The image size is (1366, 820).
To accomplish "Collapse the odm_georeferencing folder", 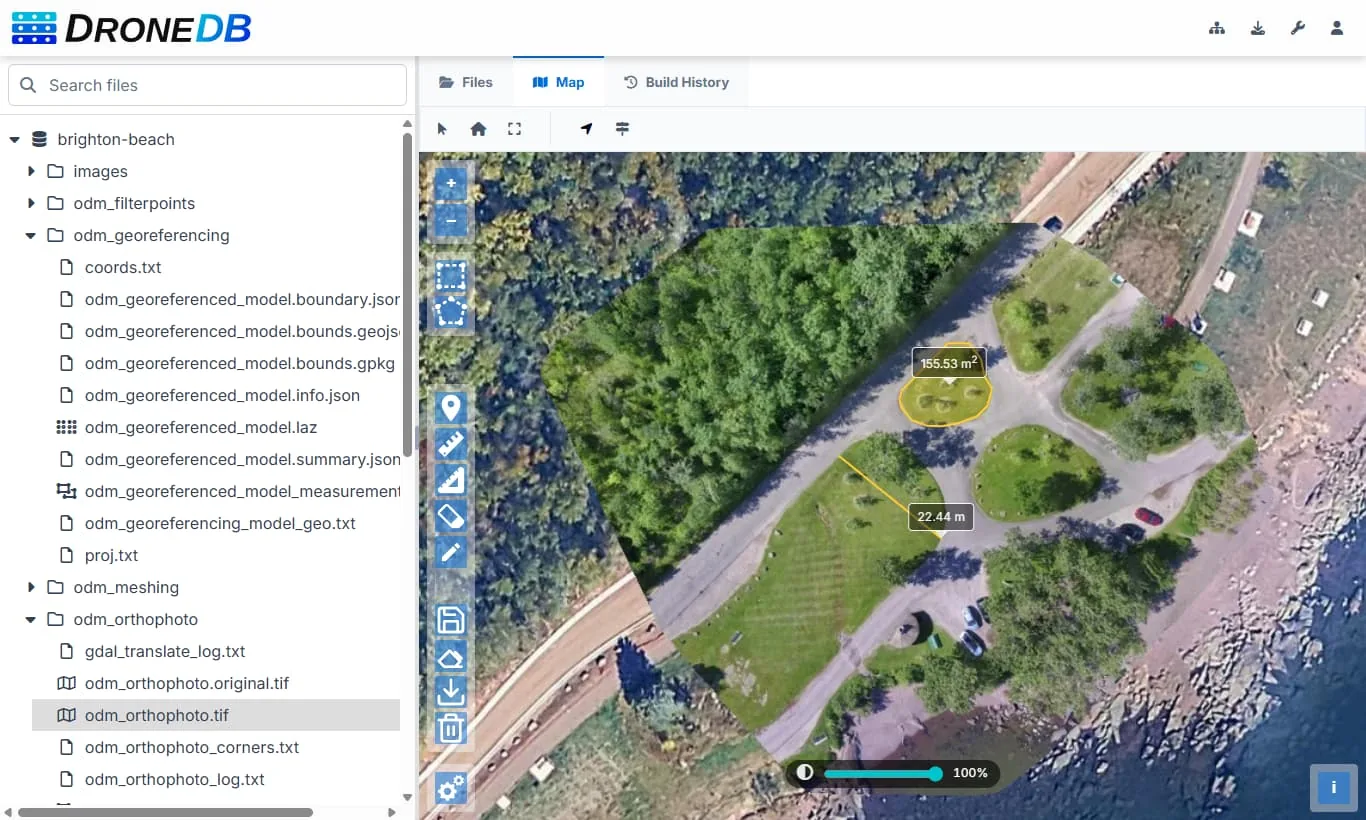I will (31, 236).
